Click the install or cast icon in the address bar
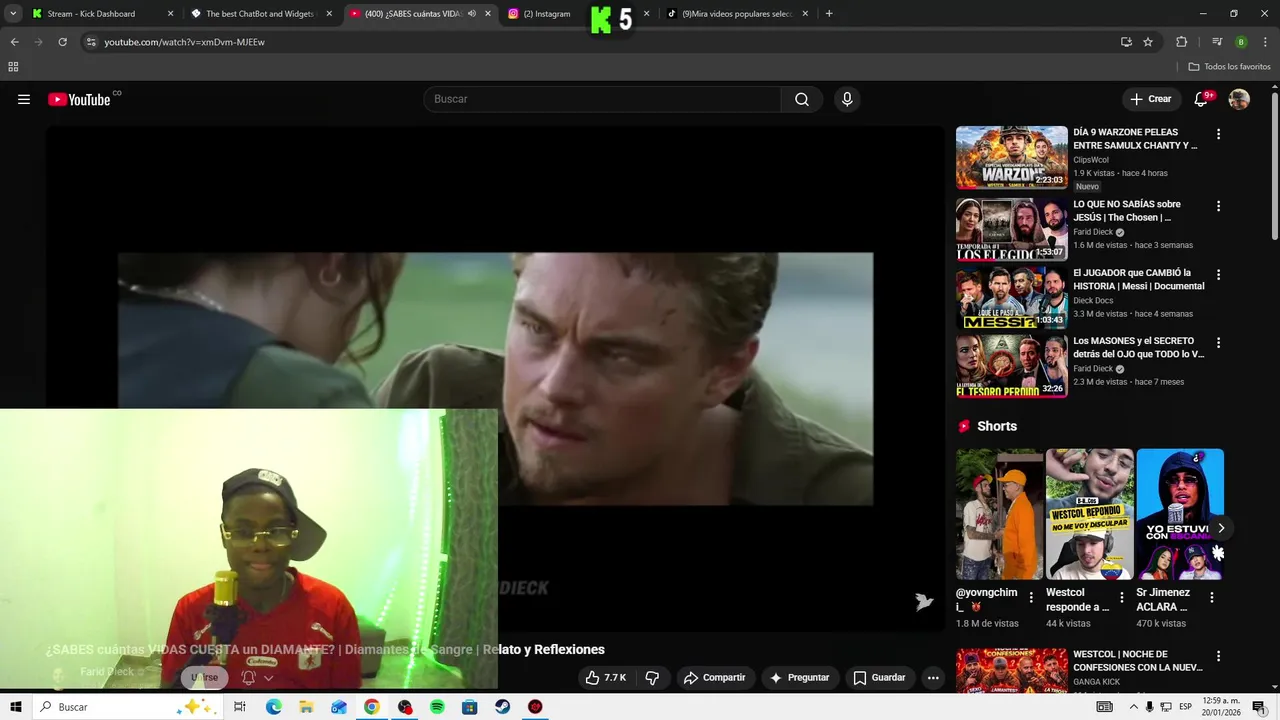This screenshot has width=1280, height=720. [x=1126, y=42]
